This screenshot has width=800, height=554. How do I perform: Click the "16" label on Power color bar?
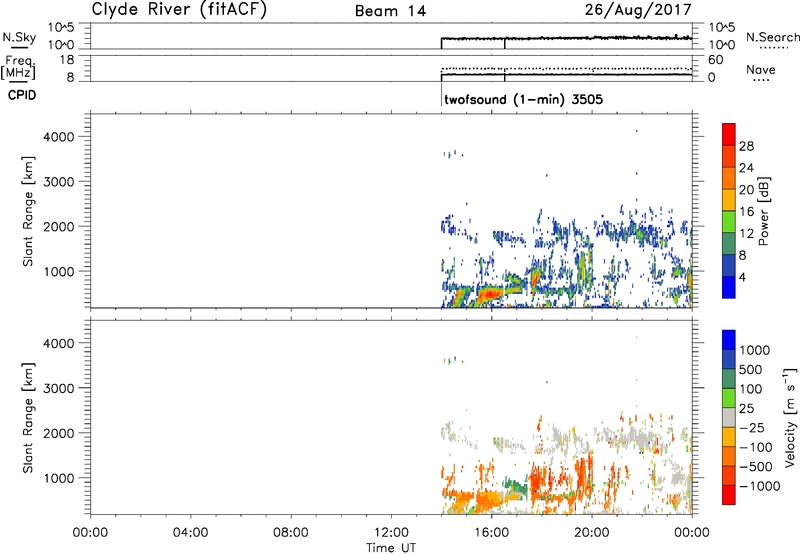[746, 212]
